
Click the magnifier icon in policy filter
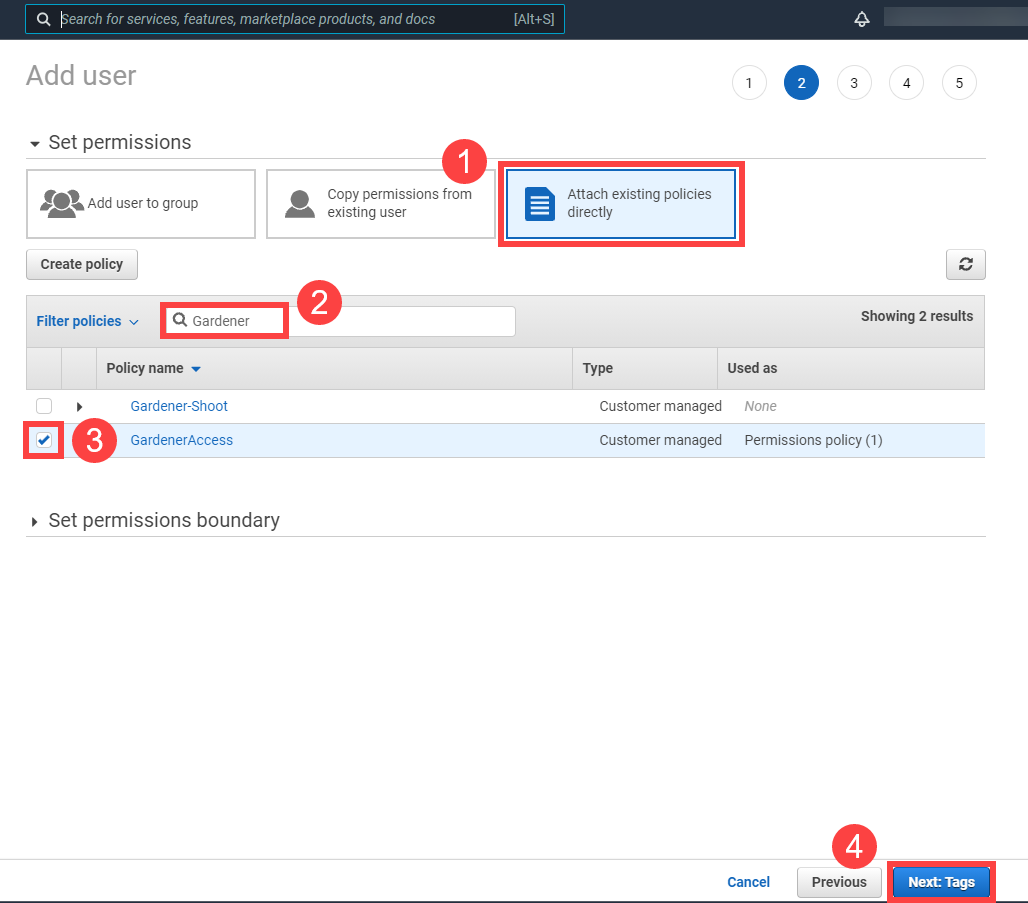(x=180, y=321)
